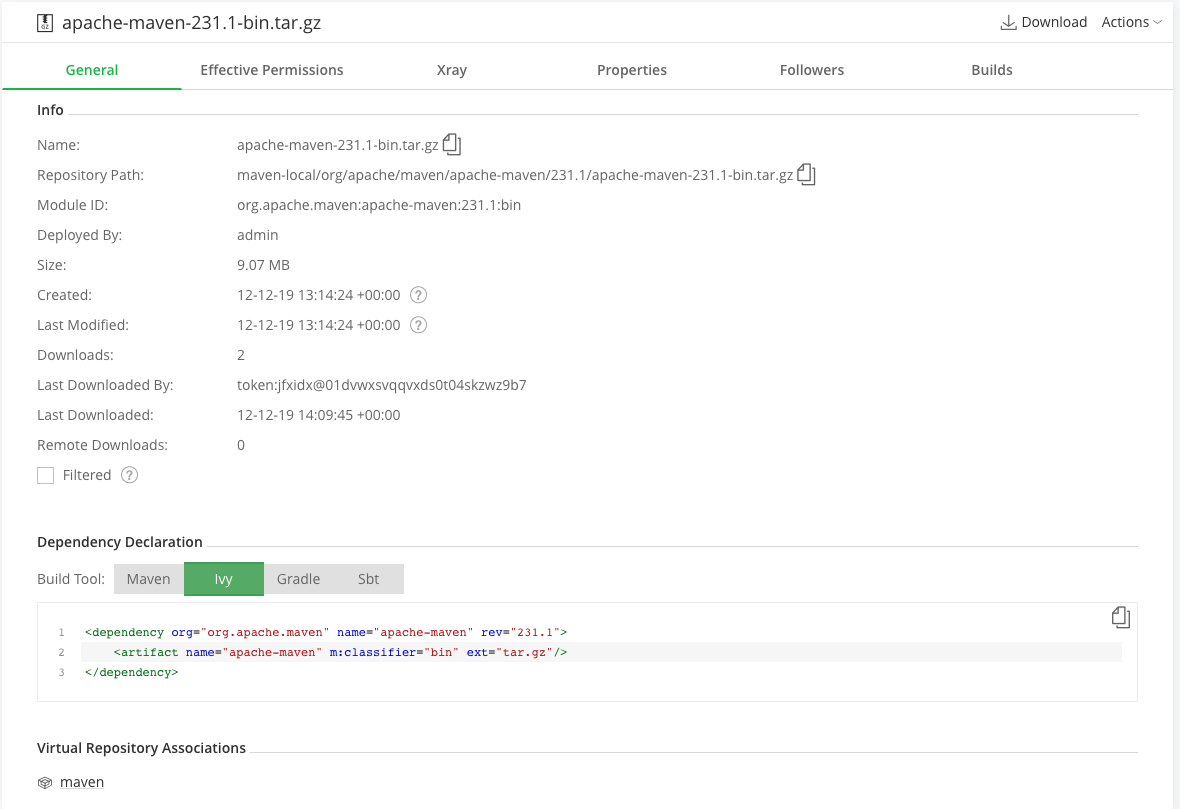The height and width of the screenshot is (809, 1180).
Task: Click the closing dependency tag on line 3
Action: click(132, 673)
